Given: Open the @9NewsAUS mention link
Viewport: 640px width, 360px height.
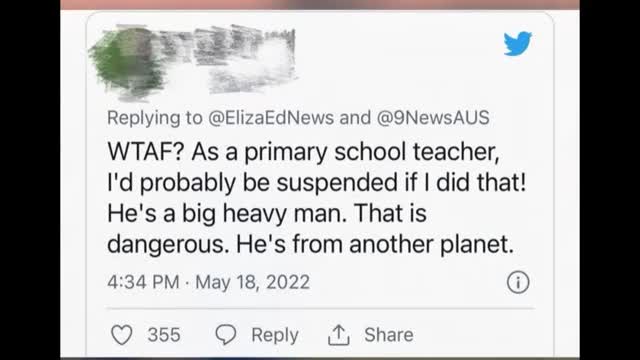Looking at the screenshot, I should [433, 118].
